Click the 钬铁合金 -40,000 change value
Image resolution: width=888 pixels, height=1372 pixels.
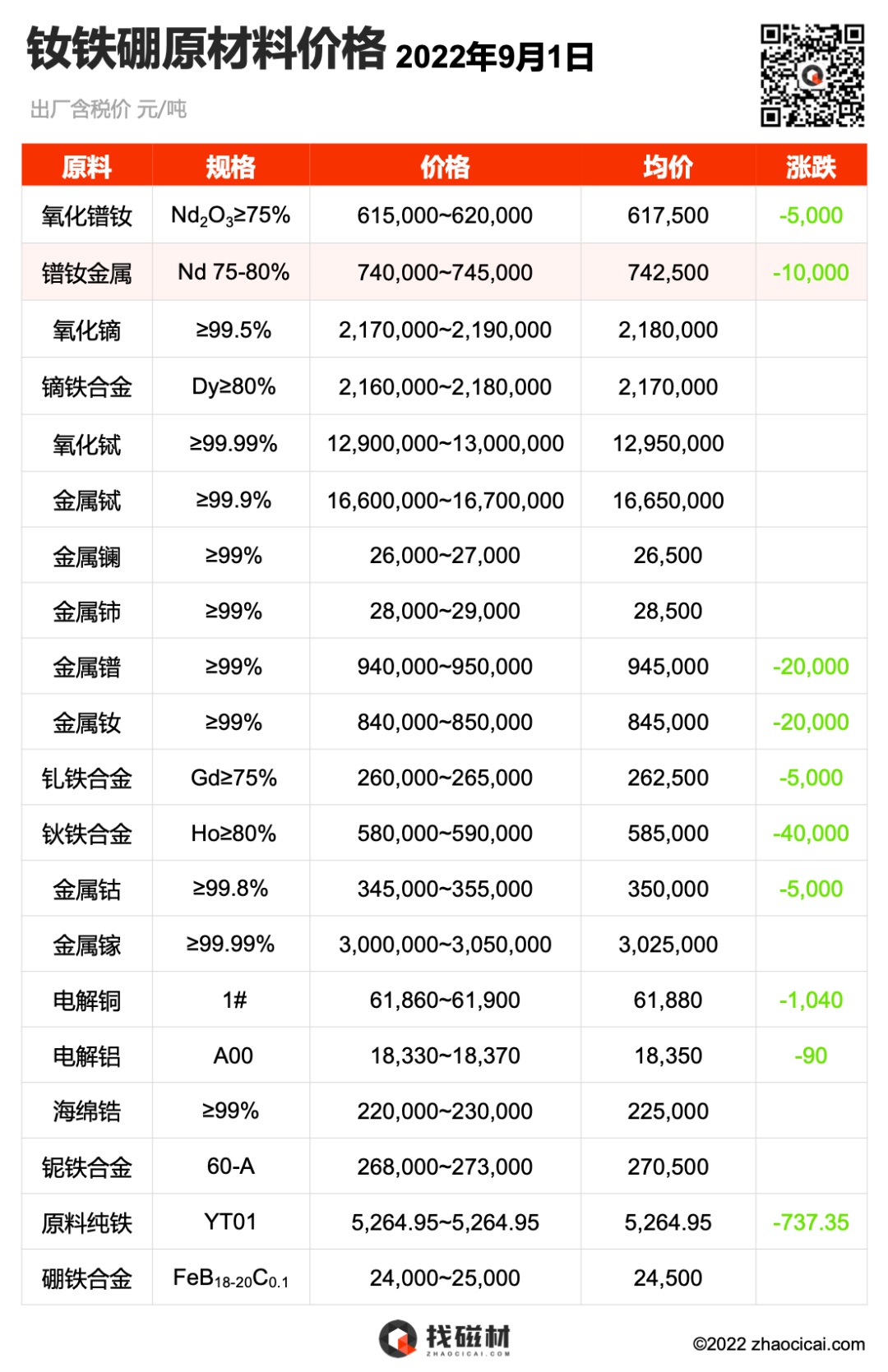click(x=811, y=834)
